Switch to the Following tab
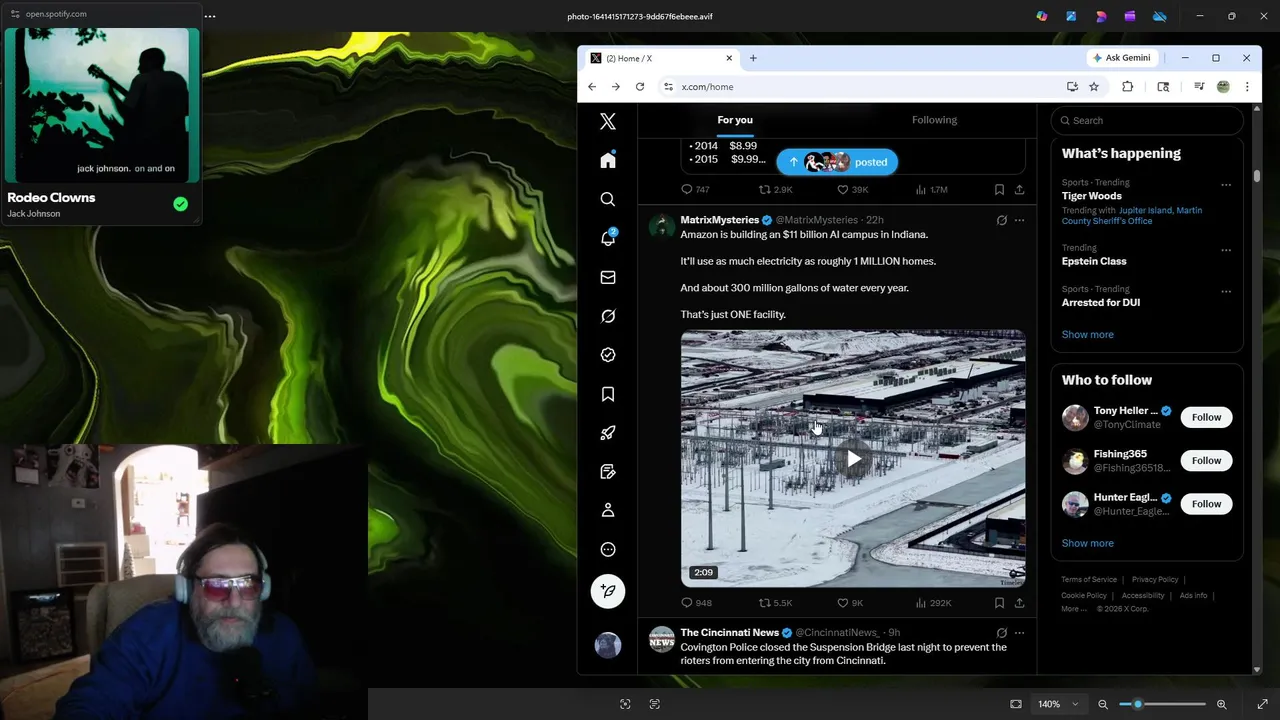Screen dimensions: 1280x720 [x=934, y=120]
